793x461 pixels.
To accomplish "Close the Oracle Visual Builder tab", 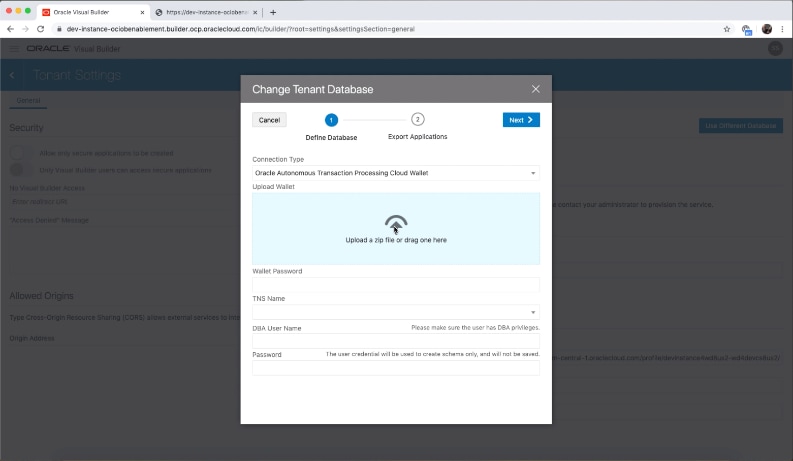I will [142, 12].
